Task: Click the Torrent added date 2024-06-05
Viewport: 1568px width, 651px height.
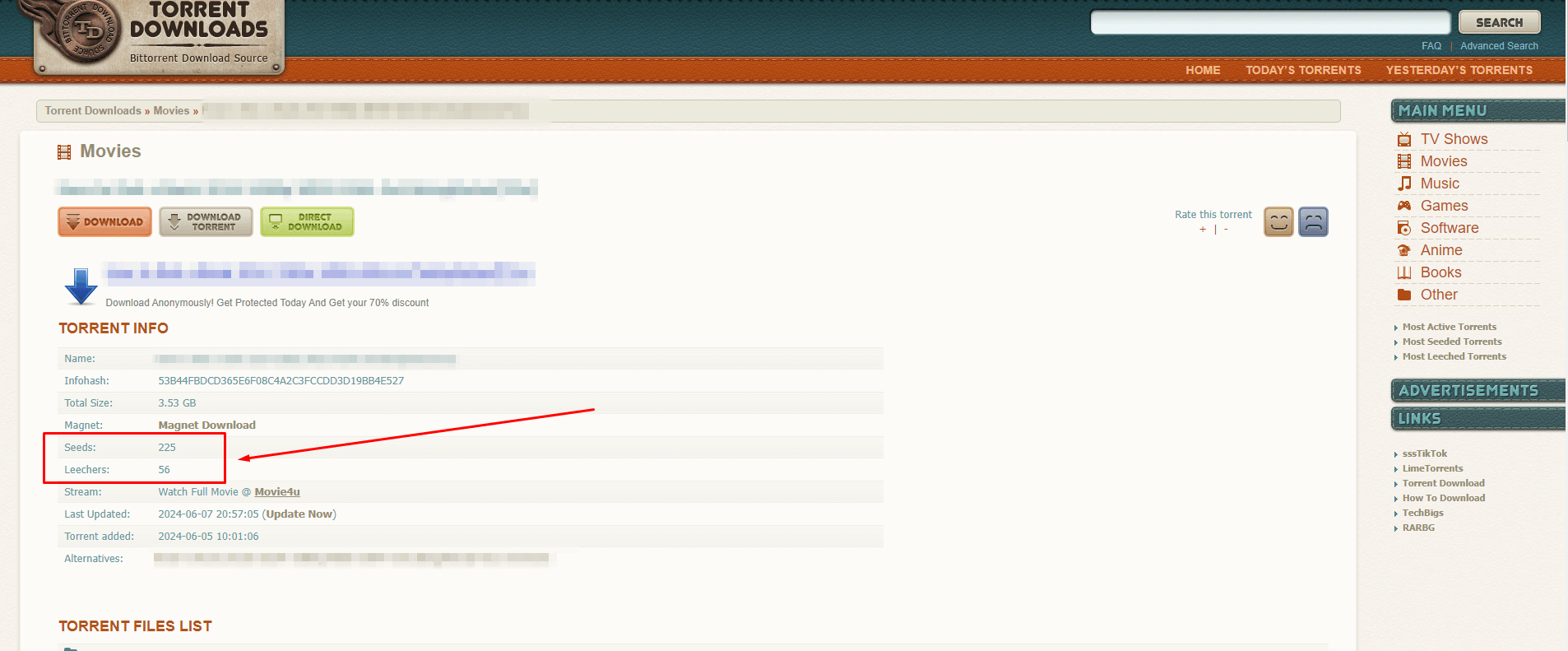Action: (x=208, y=537)
